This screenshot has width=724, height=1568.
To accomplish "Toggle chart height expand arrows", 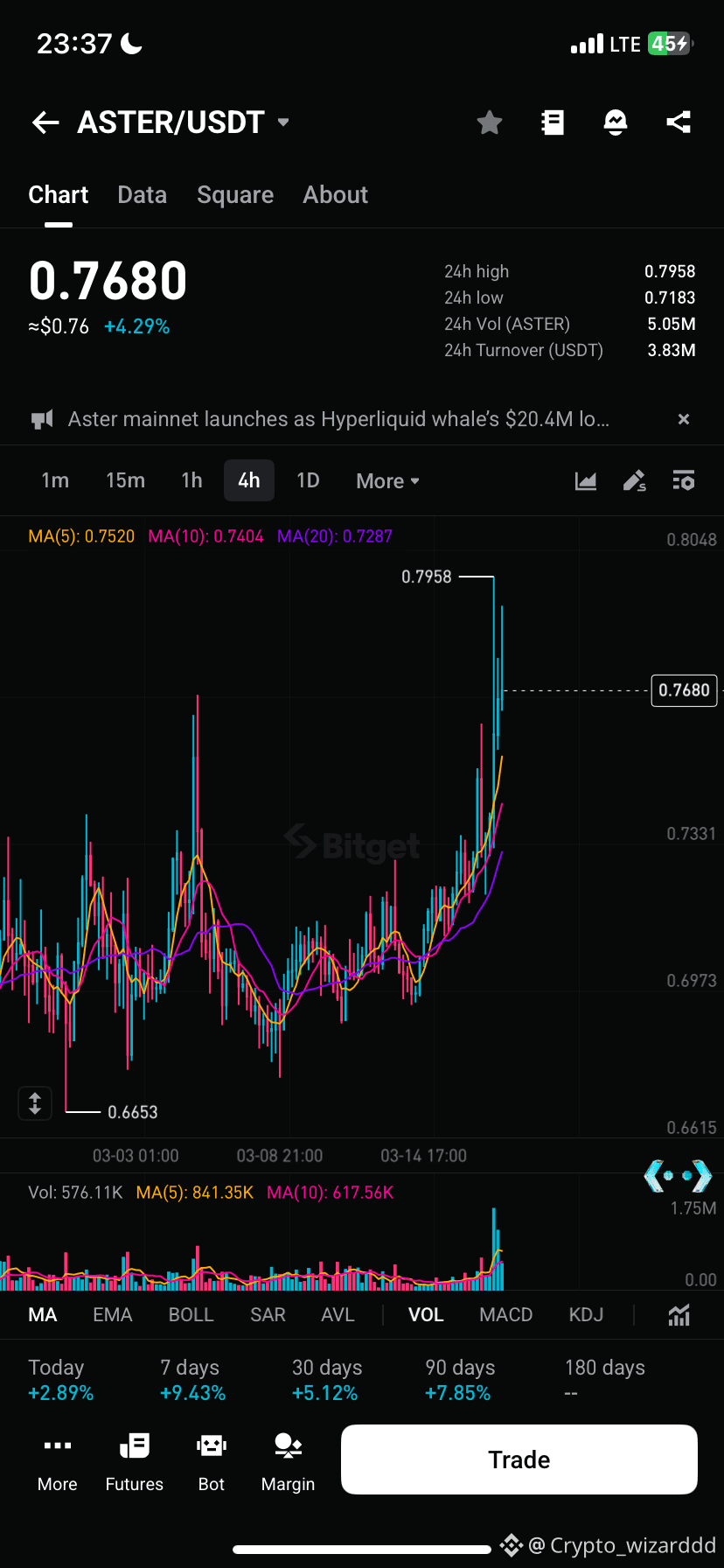I will (x=35, y=1103).
